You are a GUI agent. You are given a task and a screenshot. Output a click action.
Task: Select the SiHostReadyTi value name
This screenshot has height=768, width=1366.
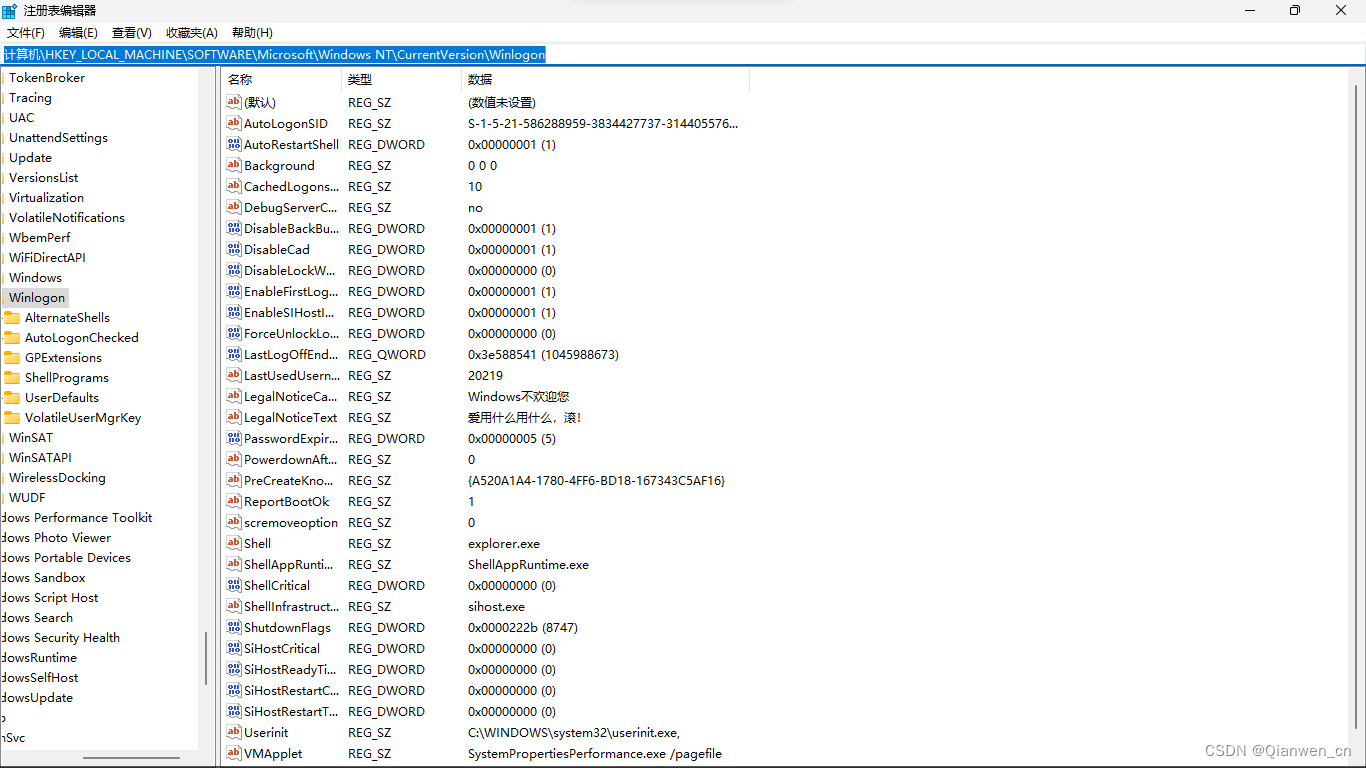pyautogui.click(x=291, y=670)
